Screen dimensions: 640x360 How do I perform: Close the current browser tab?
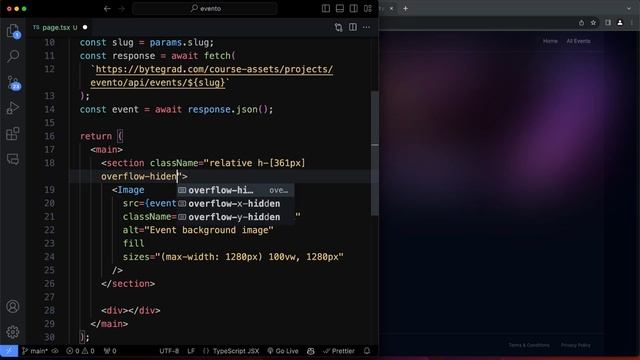point(391,8)
